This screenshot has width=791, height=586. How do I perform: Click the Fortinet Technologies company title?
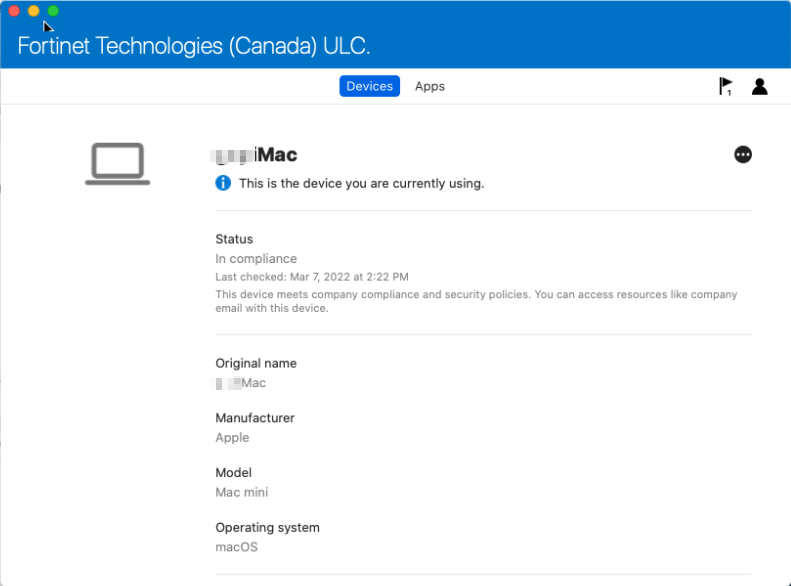tap(194, 46)
